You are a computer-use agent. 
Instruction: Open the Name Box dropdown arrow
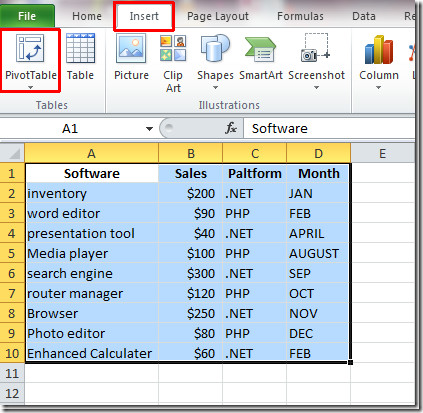coord(149,129)
